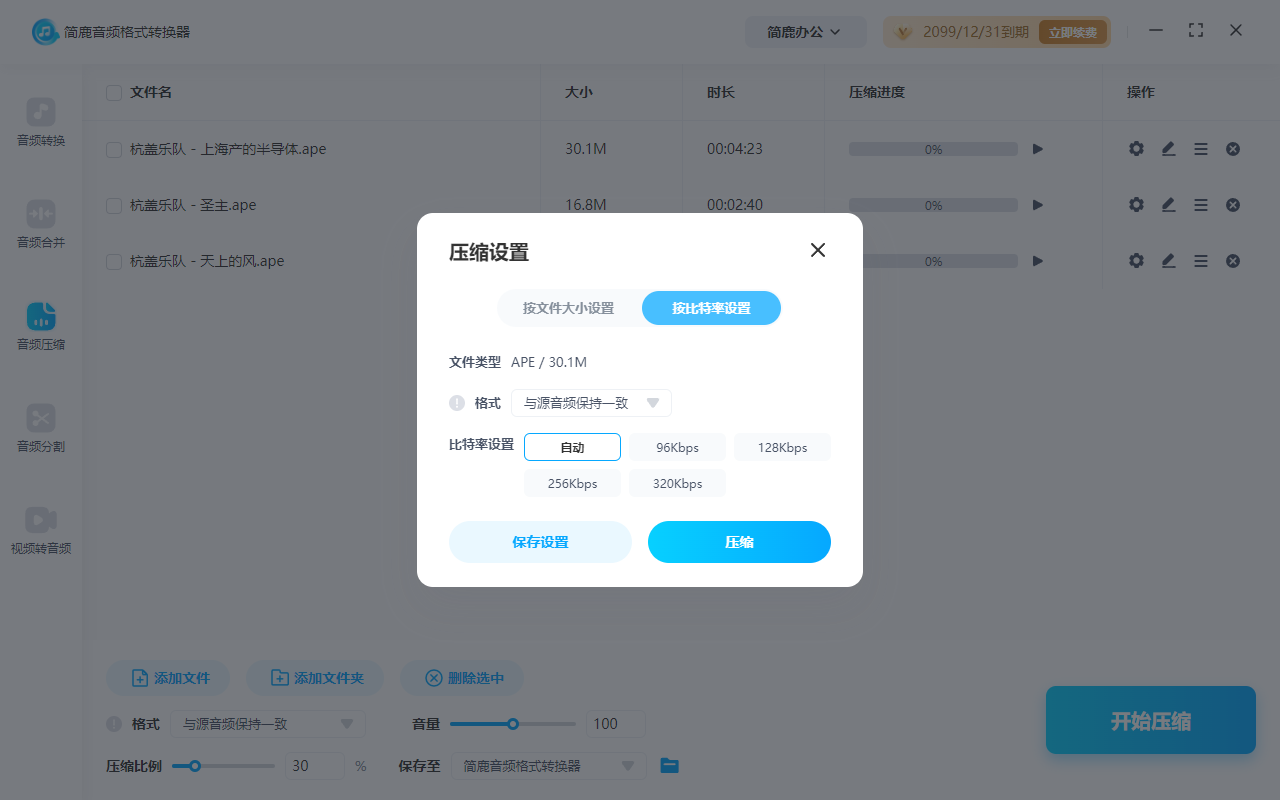Select the 256Kbps bitrate option
Image resolution: width=1280 pixels, height=800 pixels.
(x=572, y=483)
